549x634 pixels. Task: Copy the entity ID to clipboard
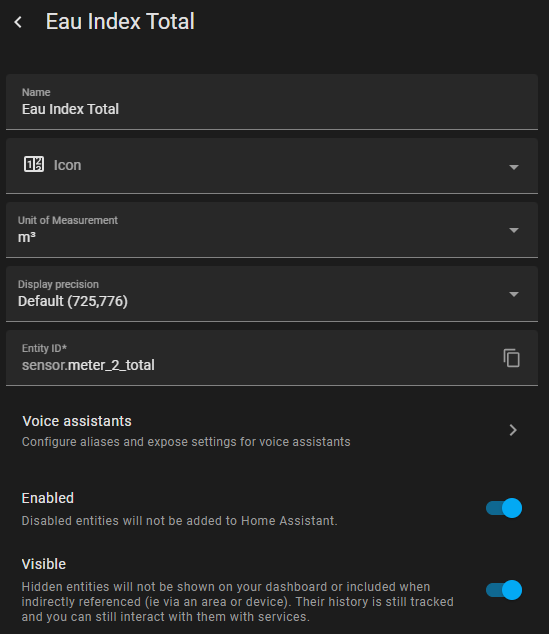[x=511, y=358]
